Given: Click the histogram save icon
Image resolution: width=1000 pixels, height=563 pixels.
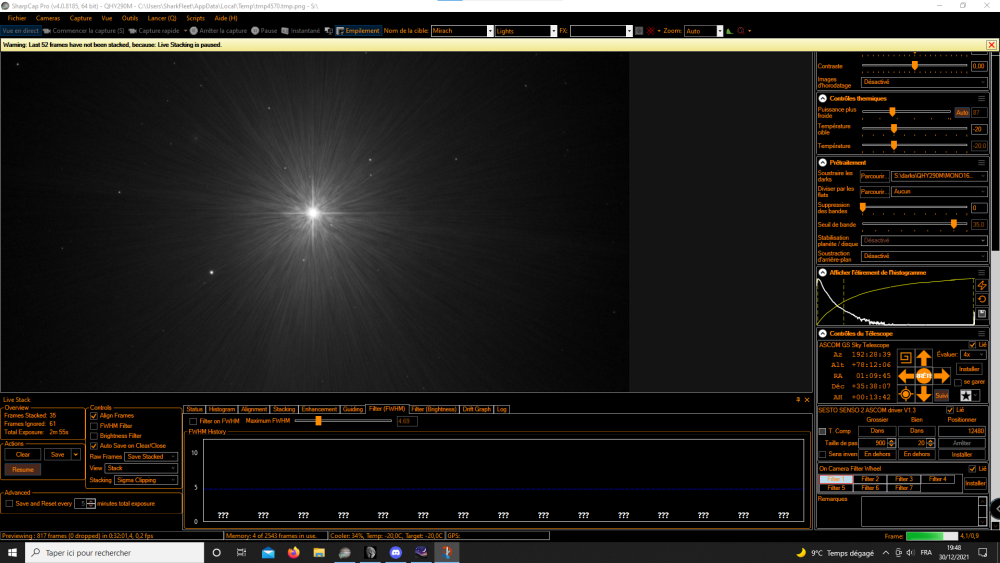Looking at the screenshot, I should [x=982, y=314].
